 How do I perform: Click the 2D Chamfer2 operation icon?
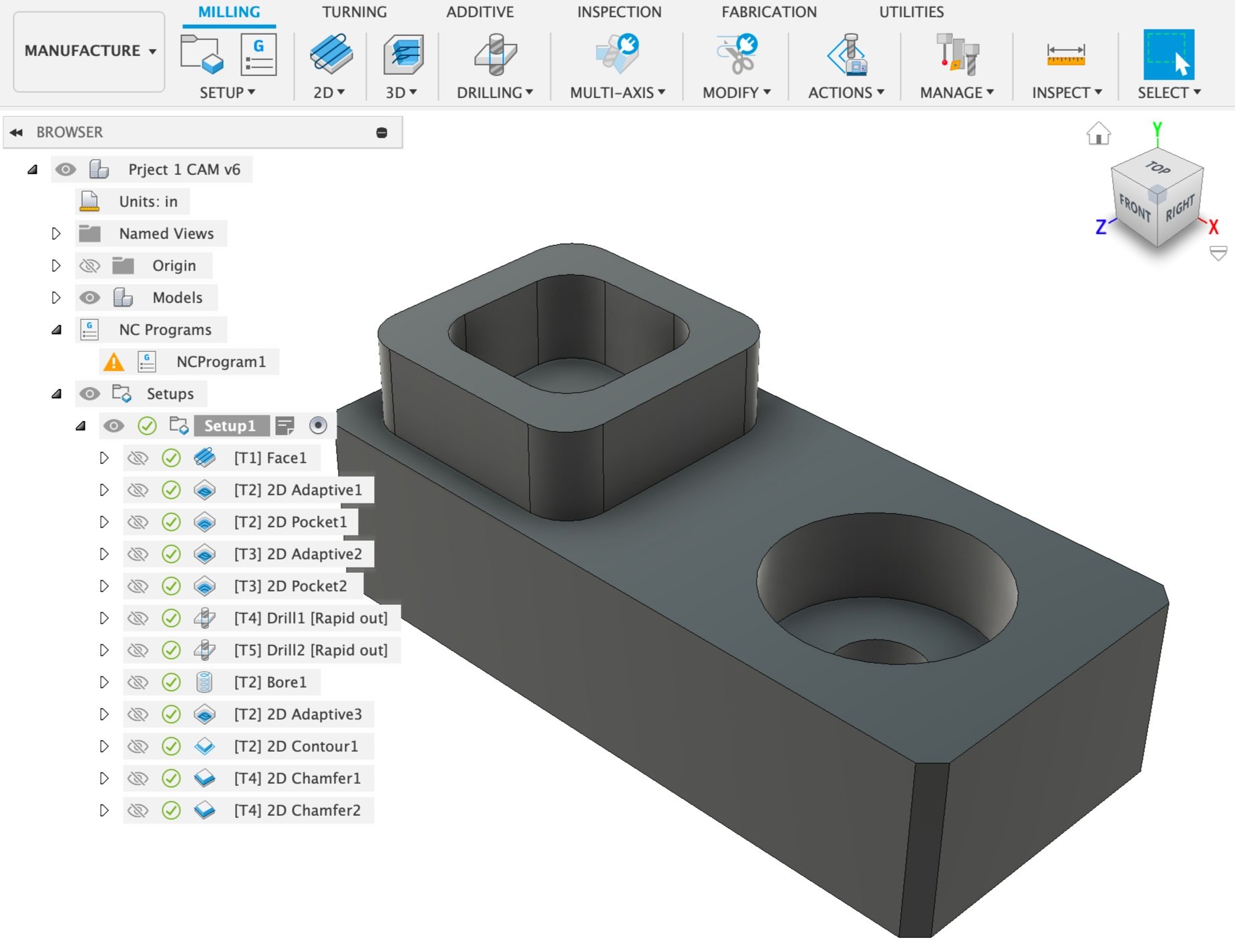[204, 810]
